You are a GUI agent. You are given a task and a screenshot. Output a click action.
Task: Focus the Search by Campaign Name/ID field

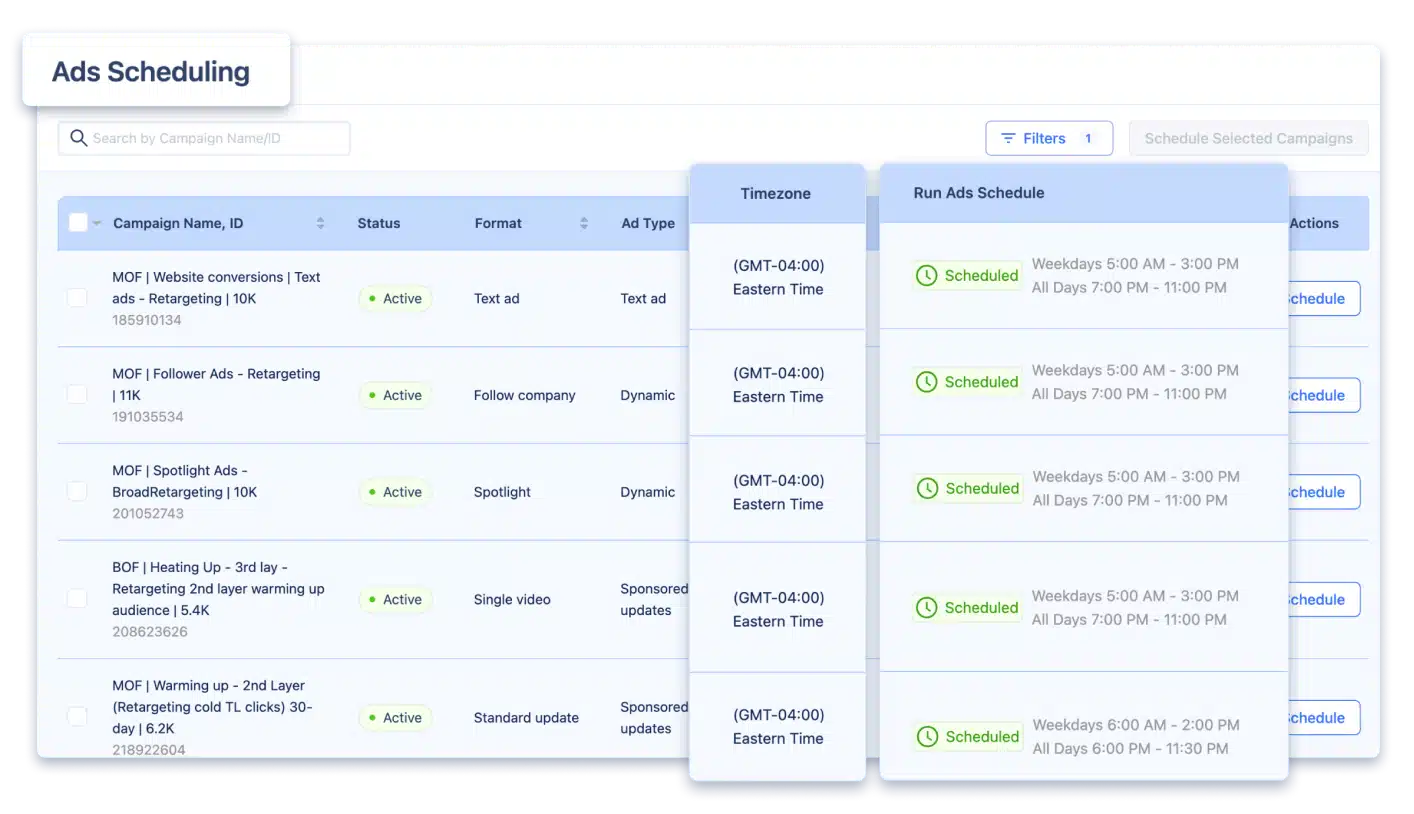[215, 138]
